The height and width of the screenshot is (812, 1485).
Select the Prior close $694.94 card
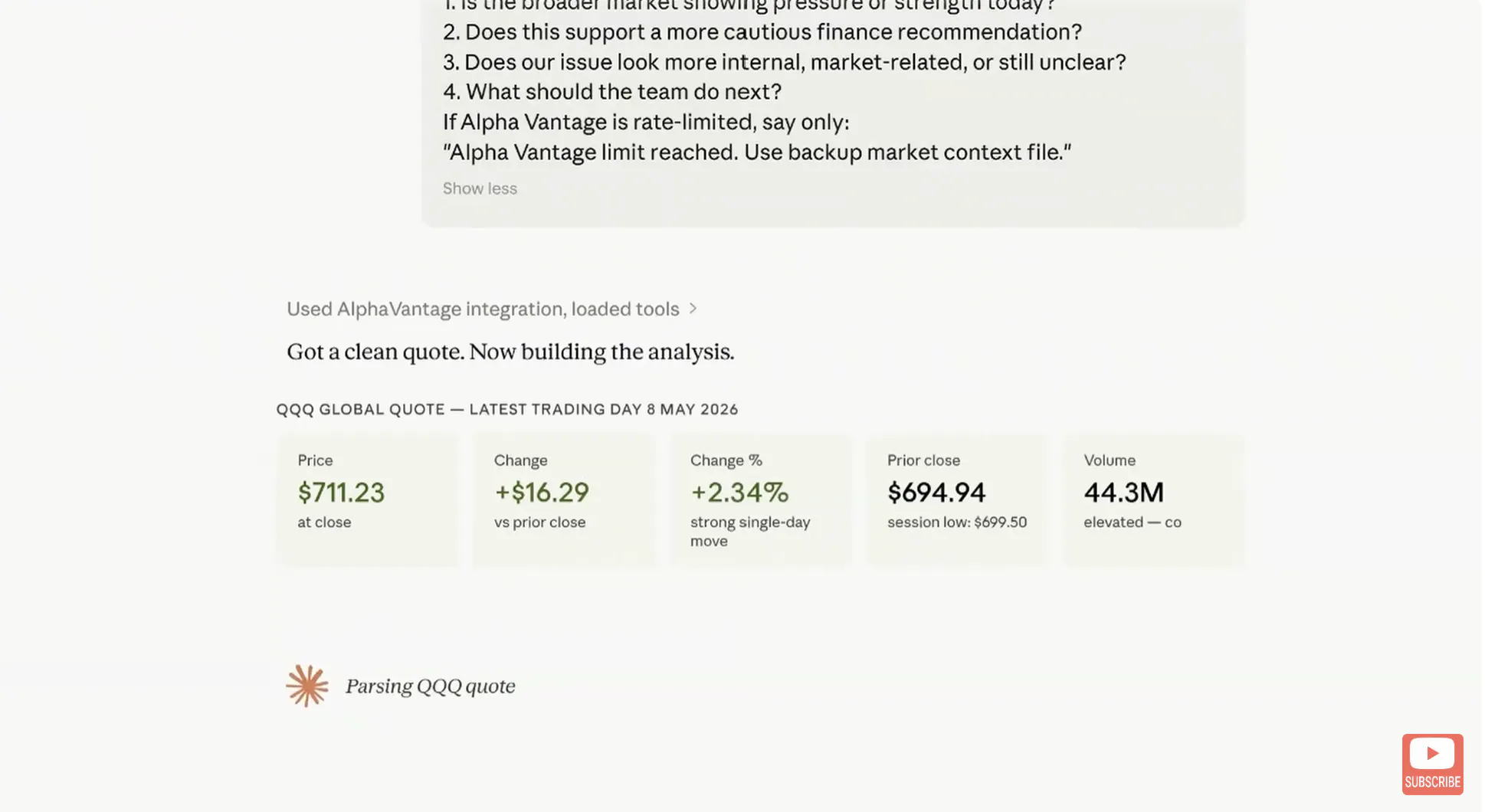[958, 499]
